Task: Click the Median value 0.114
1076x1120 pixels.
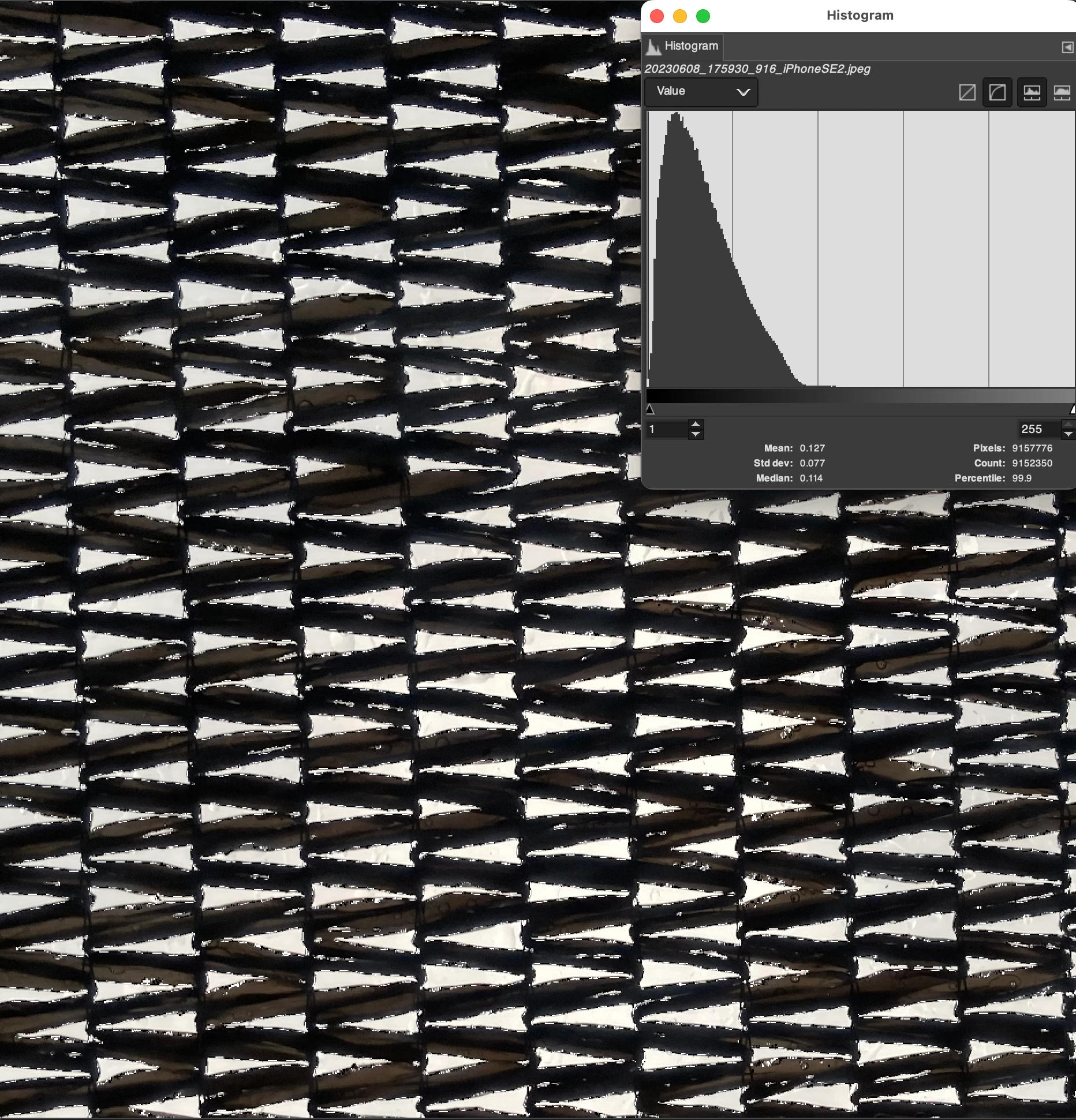Action: tap(811, 478)
